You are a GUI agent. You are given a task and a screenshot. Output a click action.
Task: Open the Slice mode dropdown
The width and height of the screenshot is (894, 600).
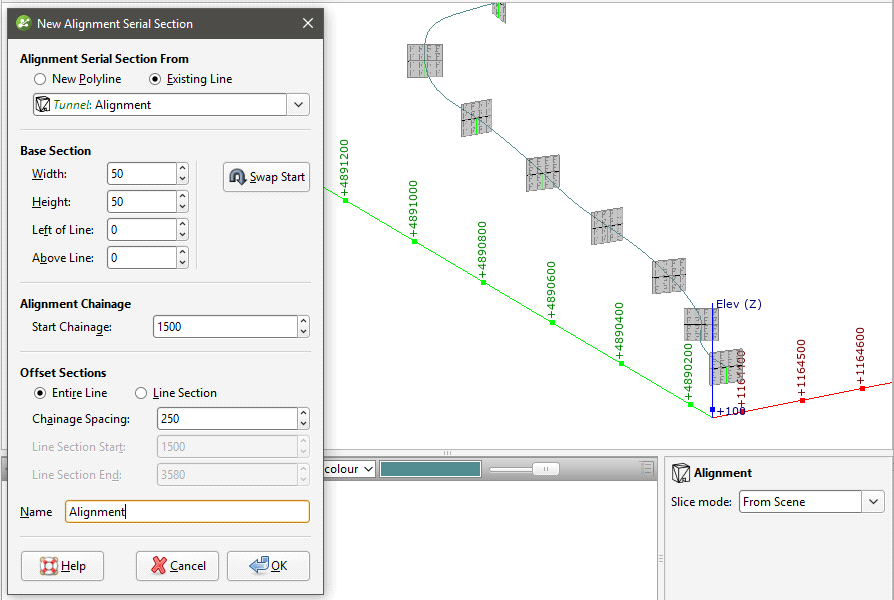877,502
